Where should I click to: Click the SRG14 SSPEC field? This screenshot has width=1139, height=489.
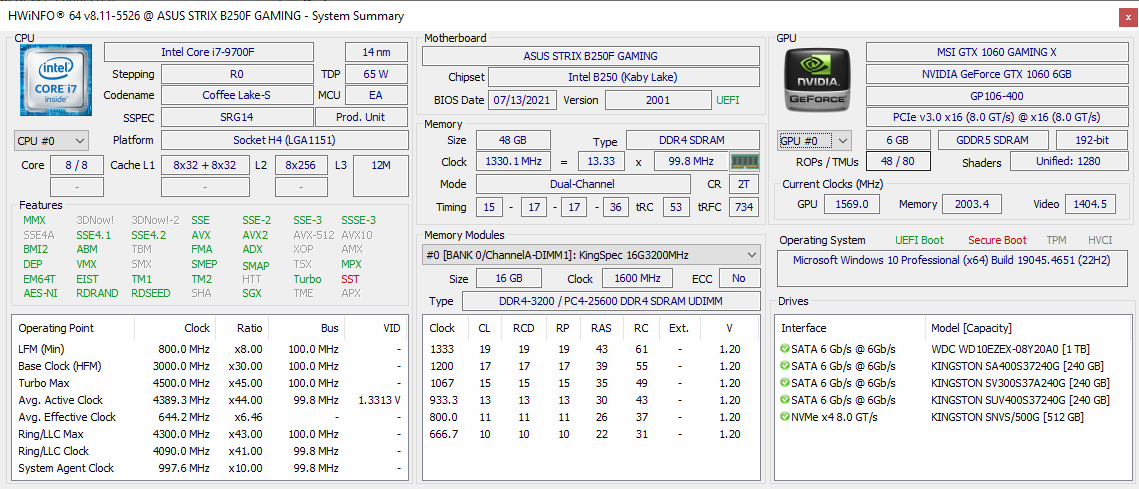[237, 117]
